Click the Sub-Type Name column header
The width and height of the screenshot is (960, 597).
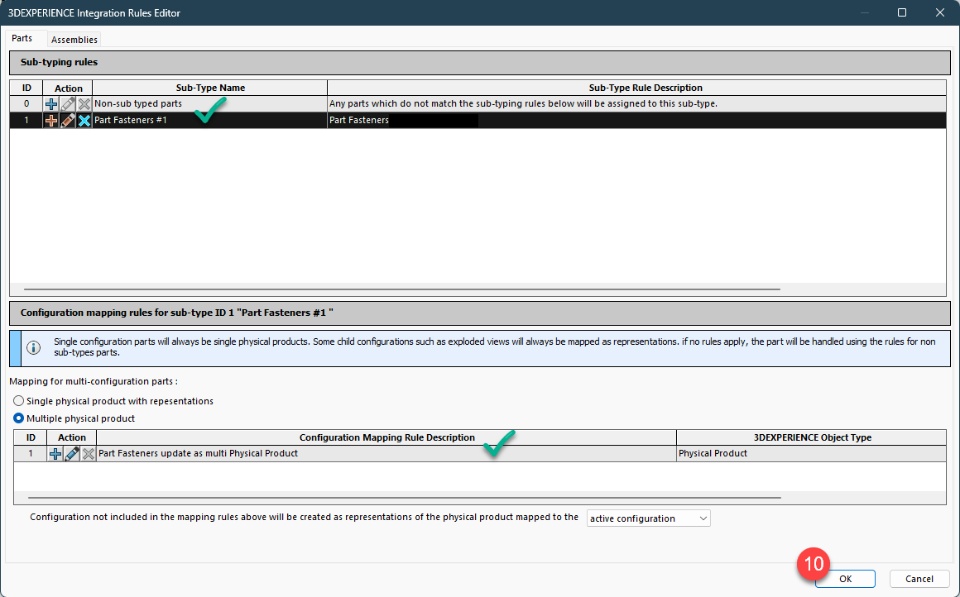[210, 88]
